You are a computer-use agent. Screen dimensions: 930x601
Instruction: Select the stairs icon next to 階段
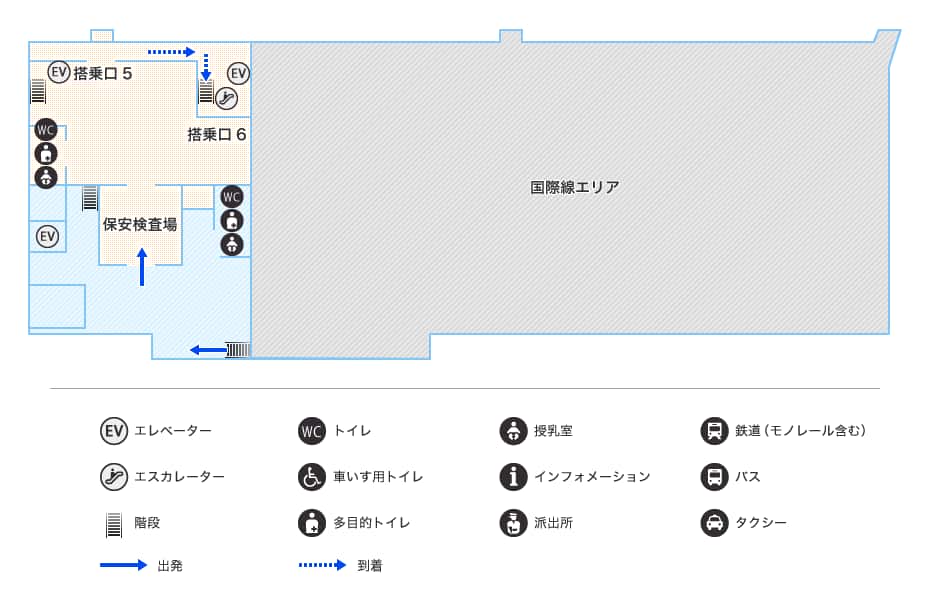click(x=114, y=523)
